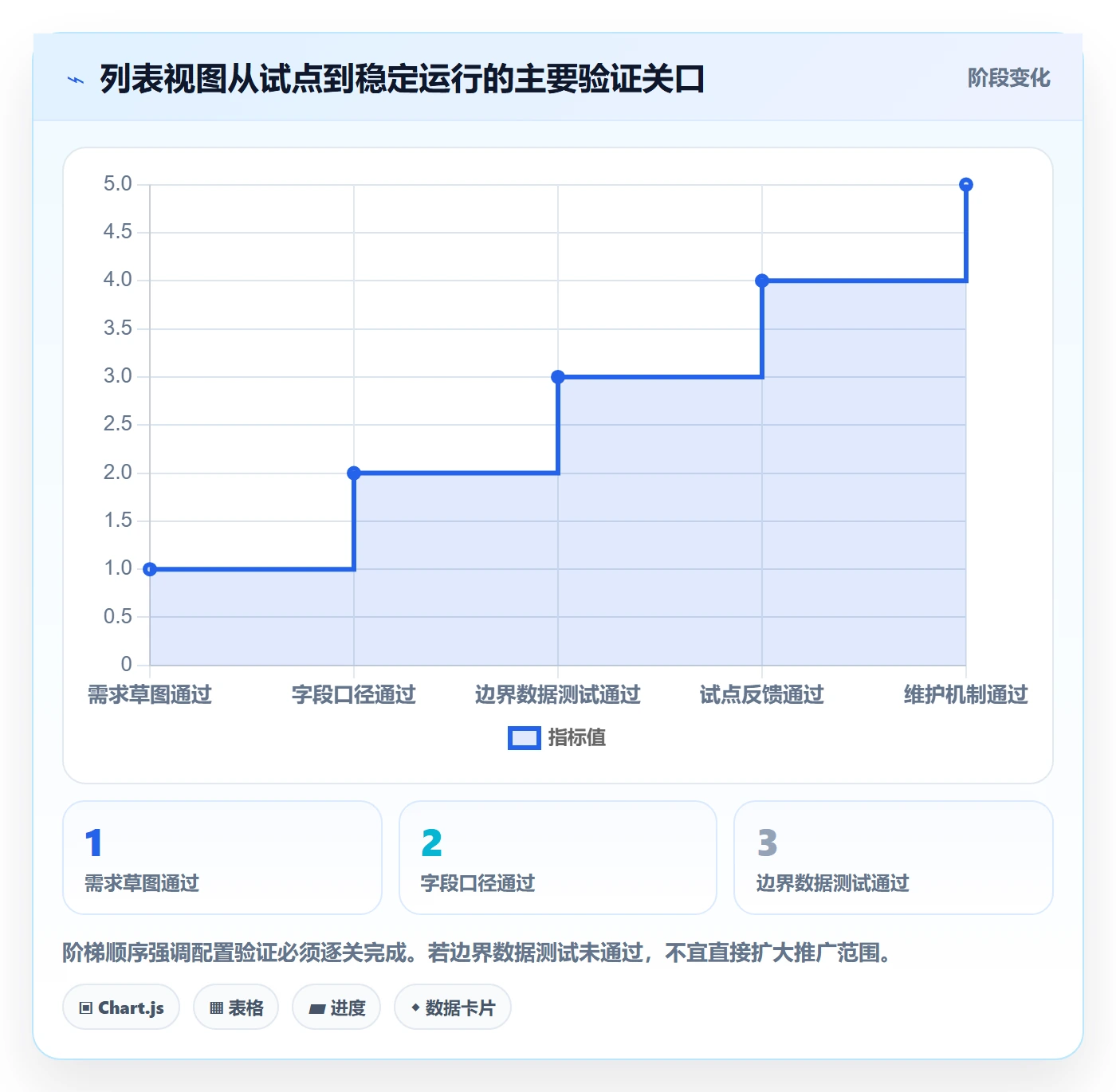Click the 数据卡片 tag chip
Viewport: 1116px width, 1092px height.
tap(453, 1008)
